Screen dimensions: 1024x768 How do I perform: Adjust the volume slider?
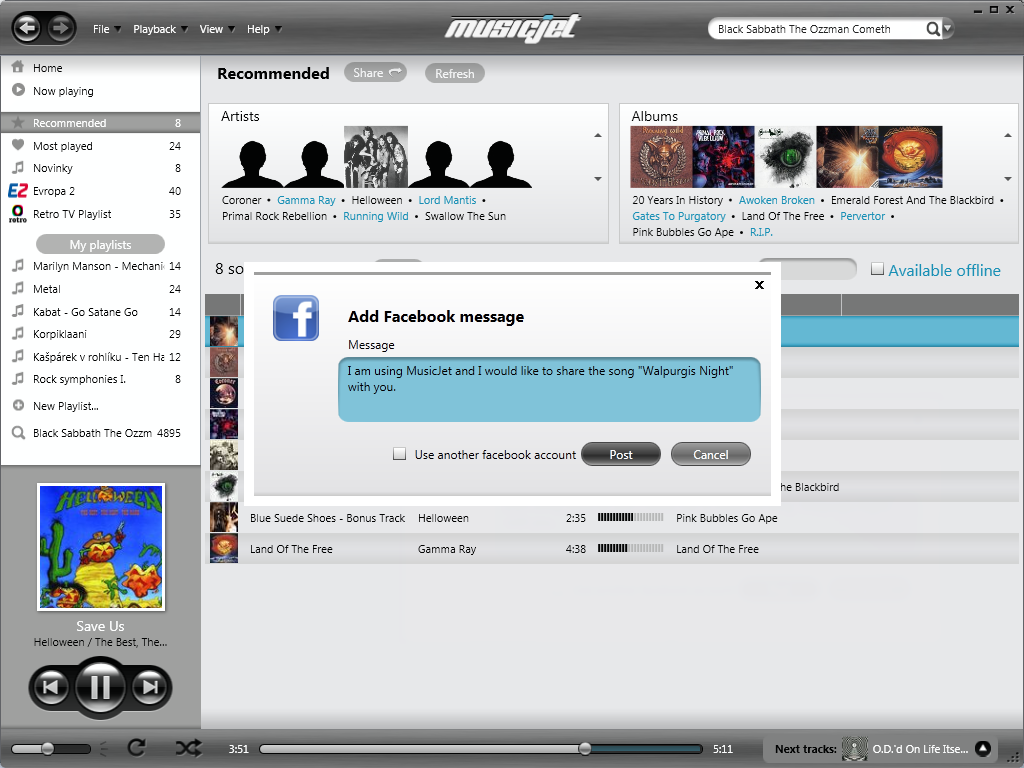click(51, 748)
